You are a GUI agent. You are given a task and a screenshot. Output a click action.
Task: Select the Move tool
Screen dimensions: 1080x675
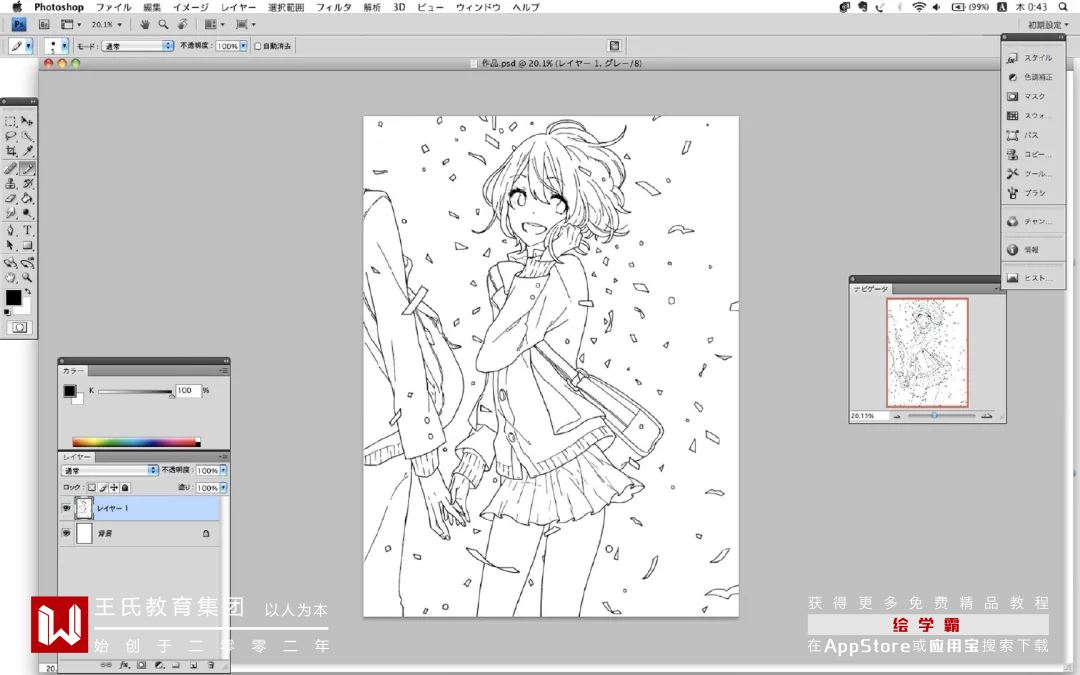pyautogui.click(x=27, y=121)
